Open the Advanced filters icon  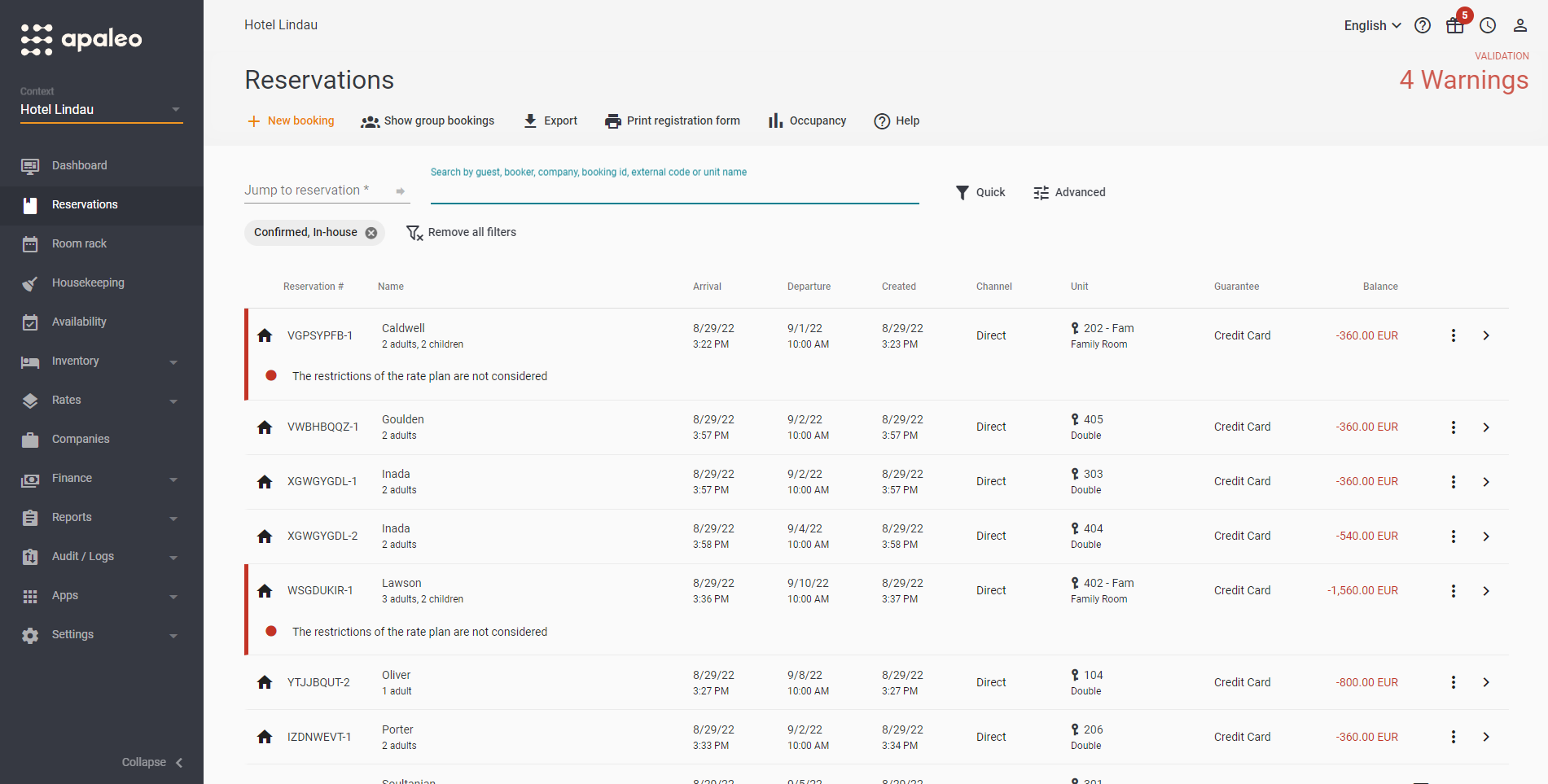[1040, 192]
